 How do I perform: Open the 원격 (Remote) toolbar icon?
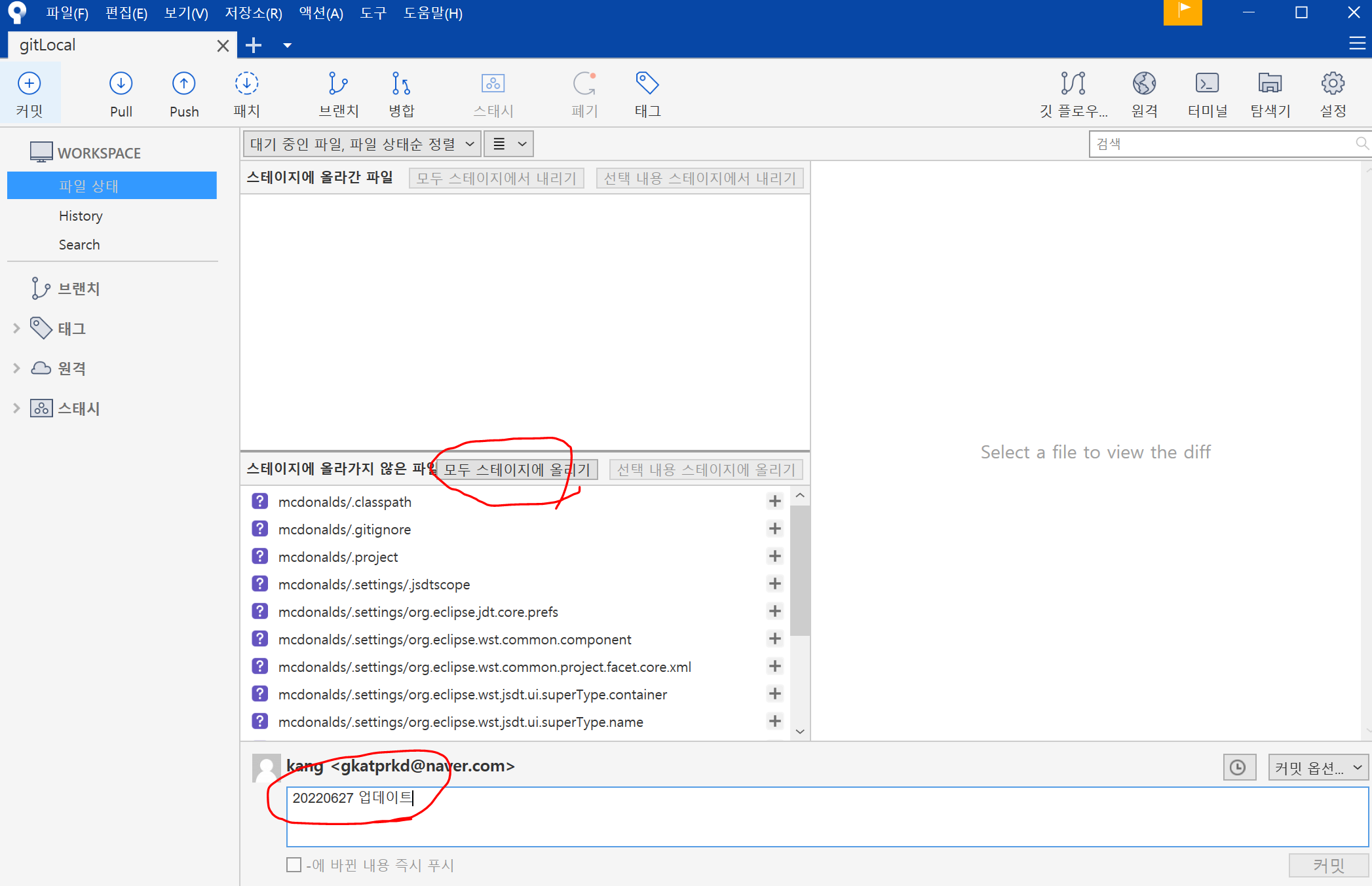pyautogui.click(x=1145, y=94)
